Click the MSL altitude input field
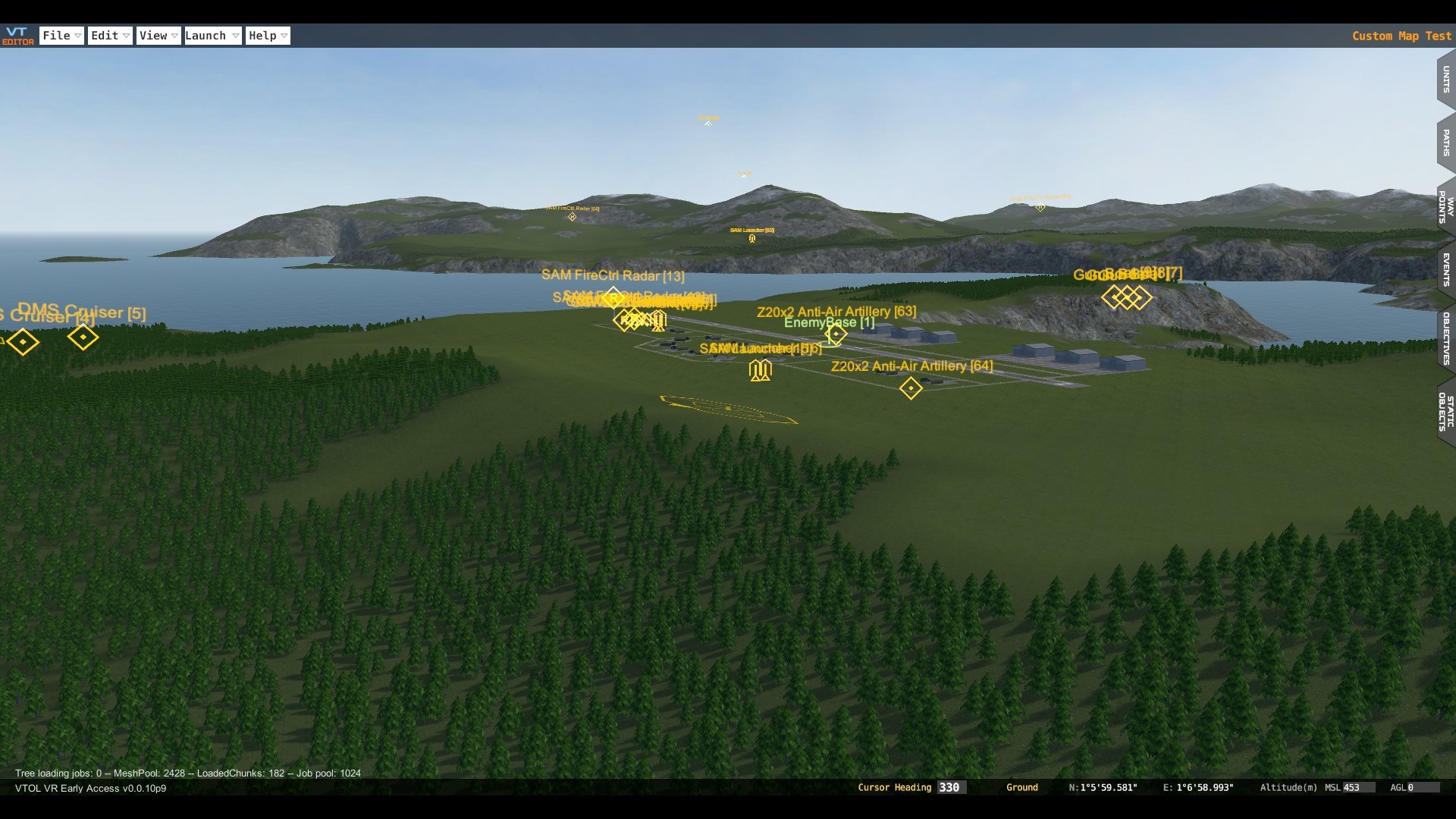Screen dimensions: 1456x819 [1358, 787]
